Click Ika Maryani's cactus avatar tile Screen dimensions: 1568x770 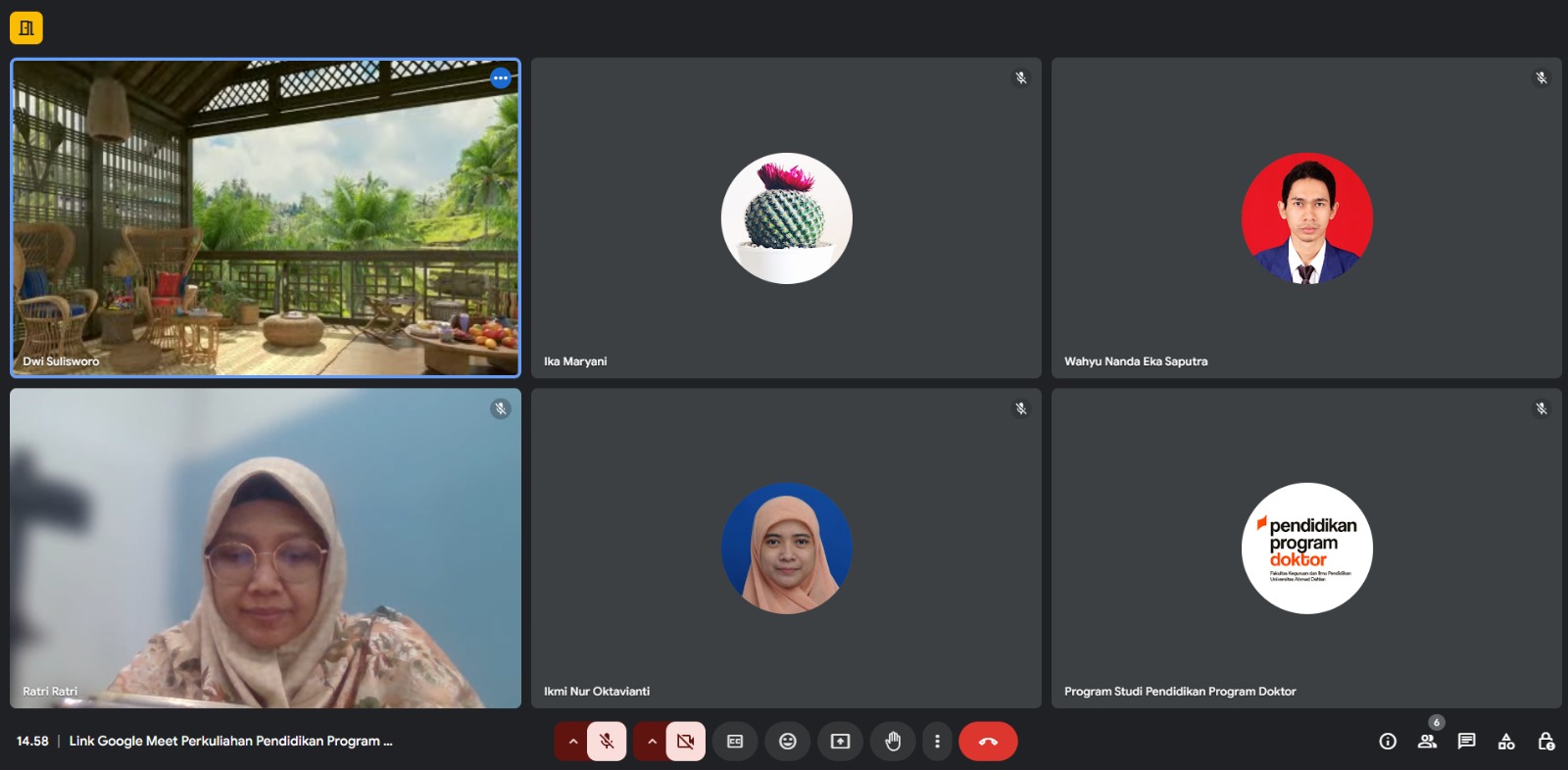pos(786,218)
